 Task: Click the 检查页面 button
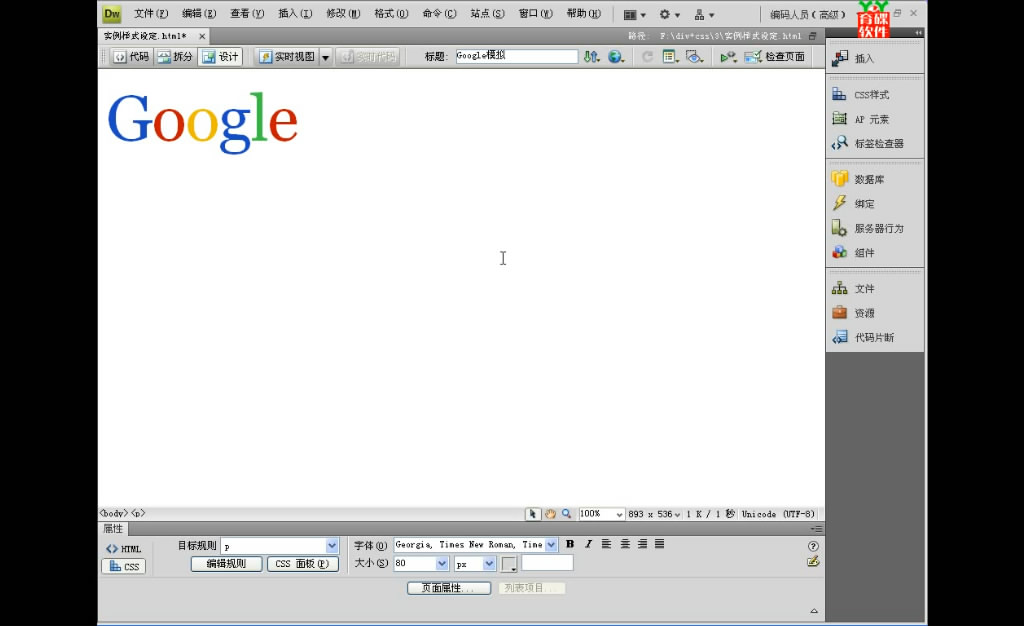pyautogui.click(x=775, y=57)
